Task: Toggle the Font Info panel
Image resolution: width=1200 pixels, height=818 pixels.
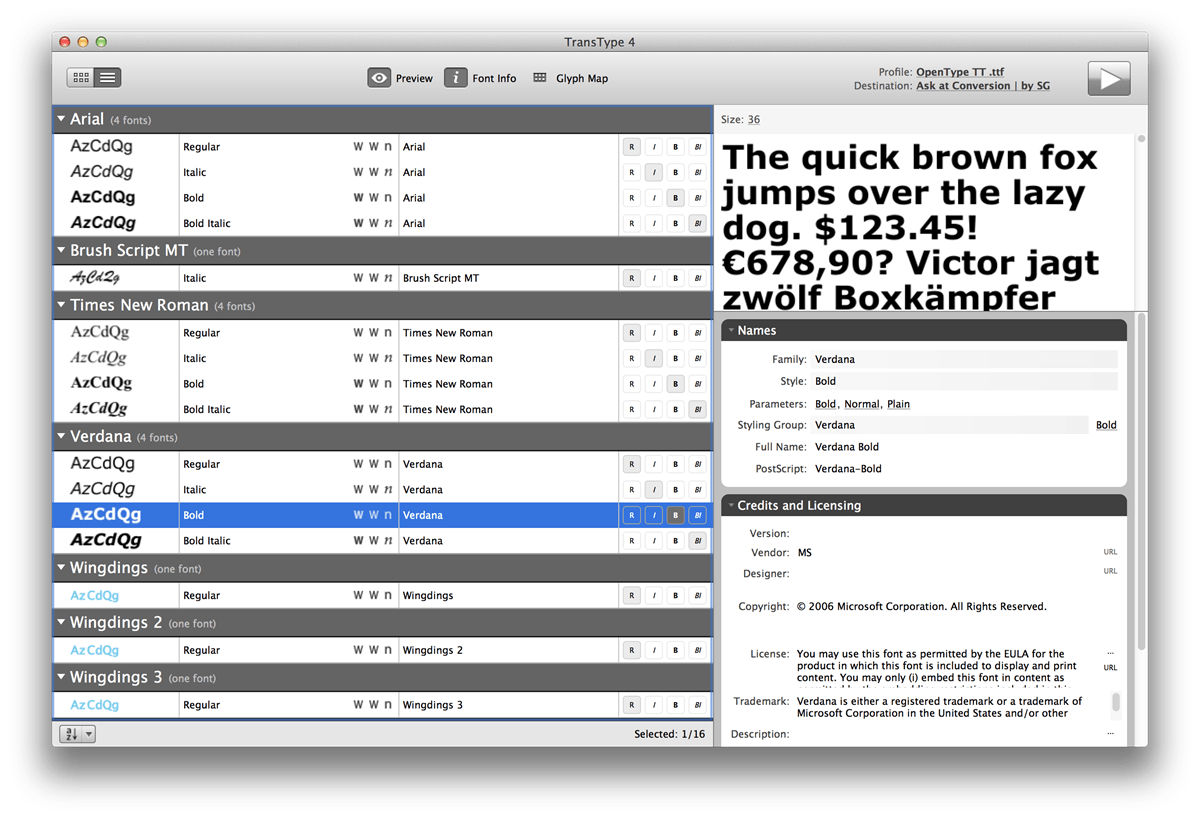Action: (x=456, y=78)
